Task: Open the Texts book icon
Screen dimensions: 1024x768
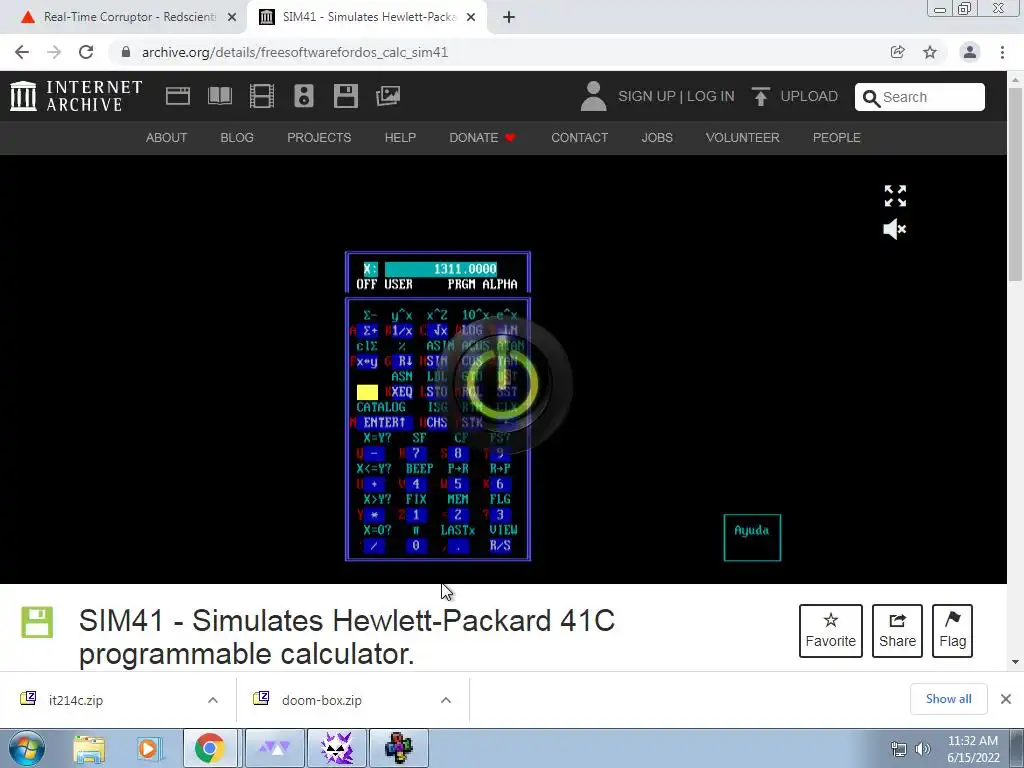Action: point(219,96)
